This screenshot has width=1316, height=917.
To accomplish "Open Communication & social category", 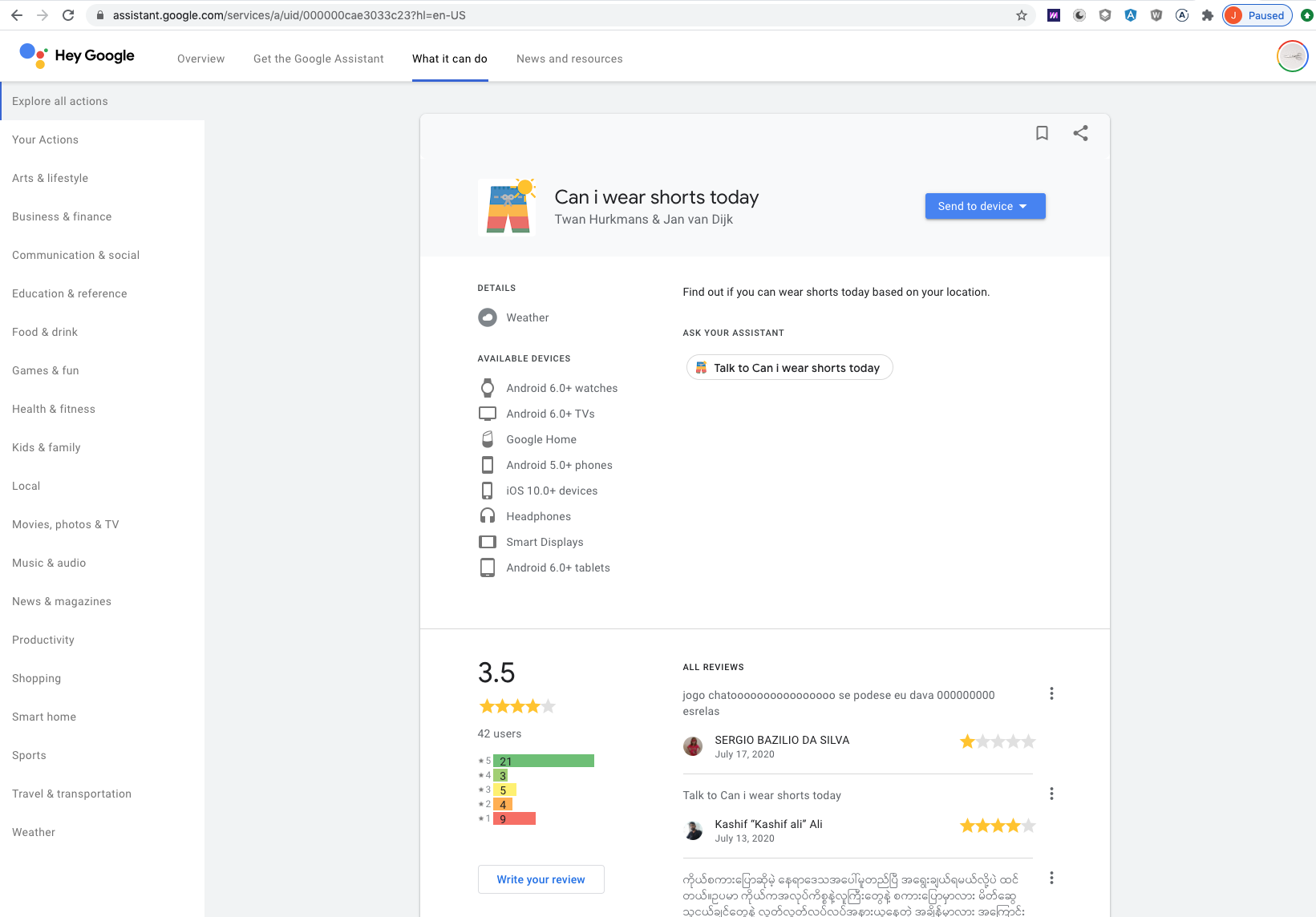I will click(x=103, y=255).
